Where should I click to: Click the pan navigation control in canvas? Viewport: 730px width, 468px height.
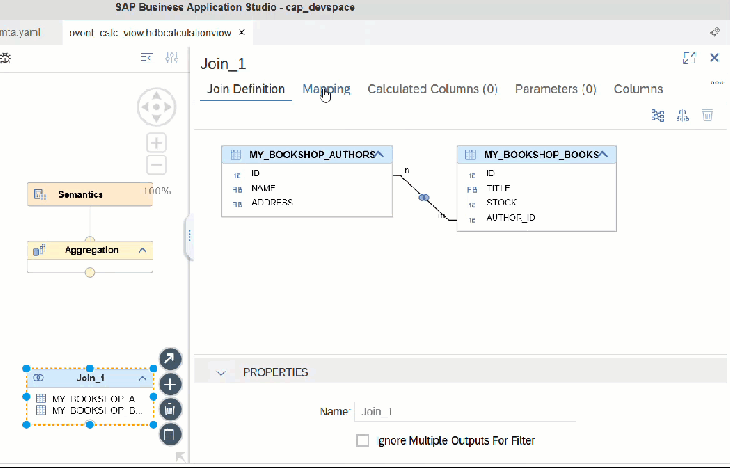tap(156, 107)
